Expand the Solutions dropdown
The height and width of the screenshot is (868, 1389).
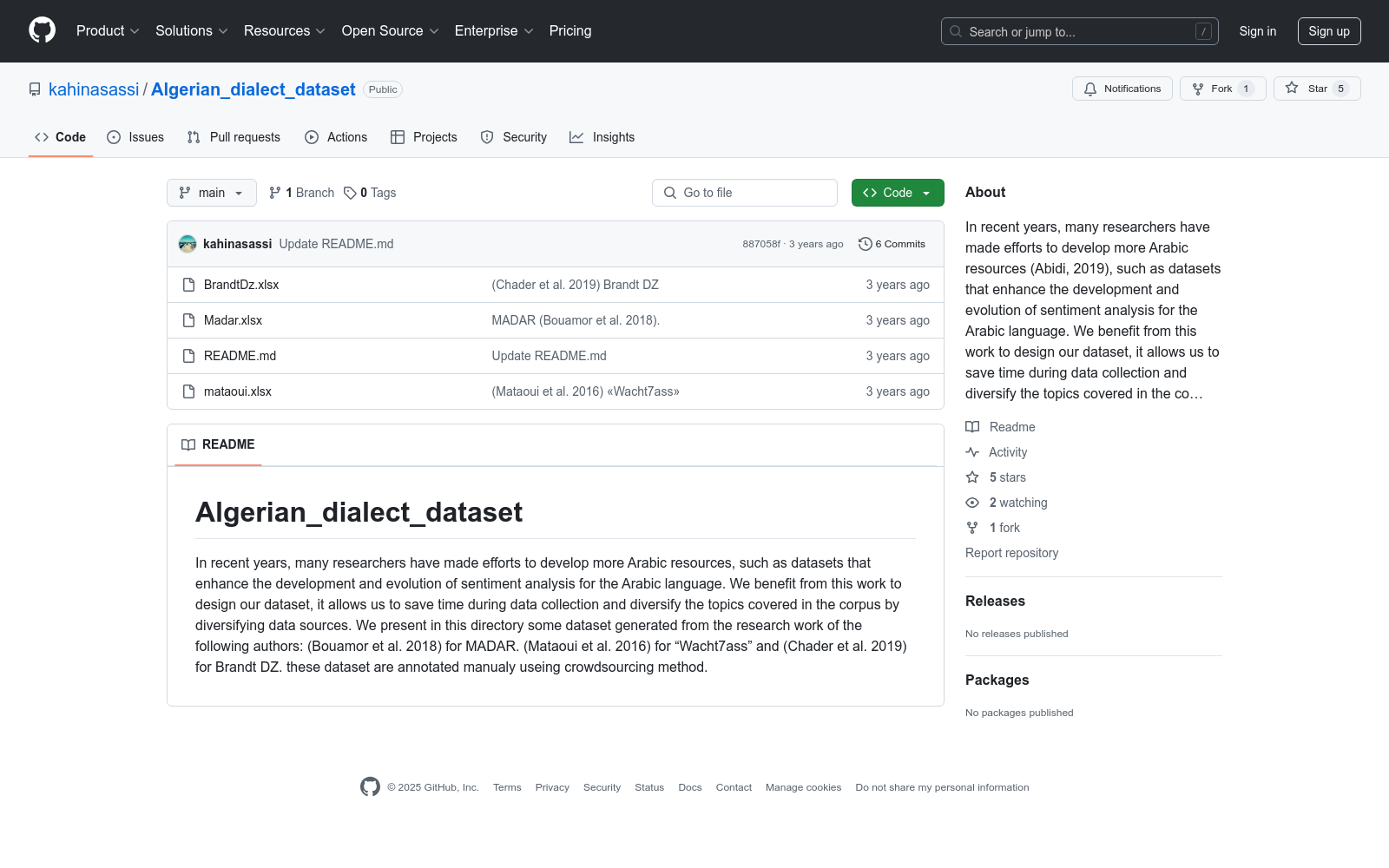point(192,31)
